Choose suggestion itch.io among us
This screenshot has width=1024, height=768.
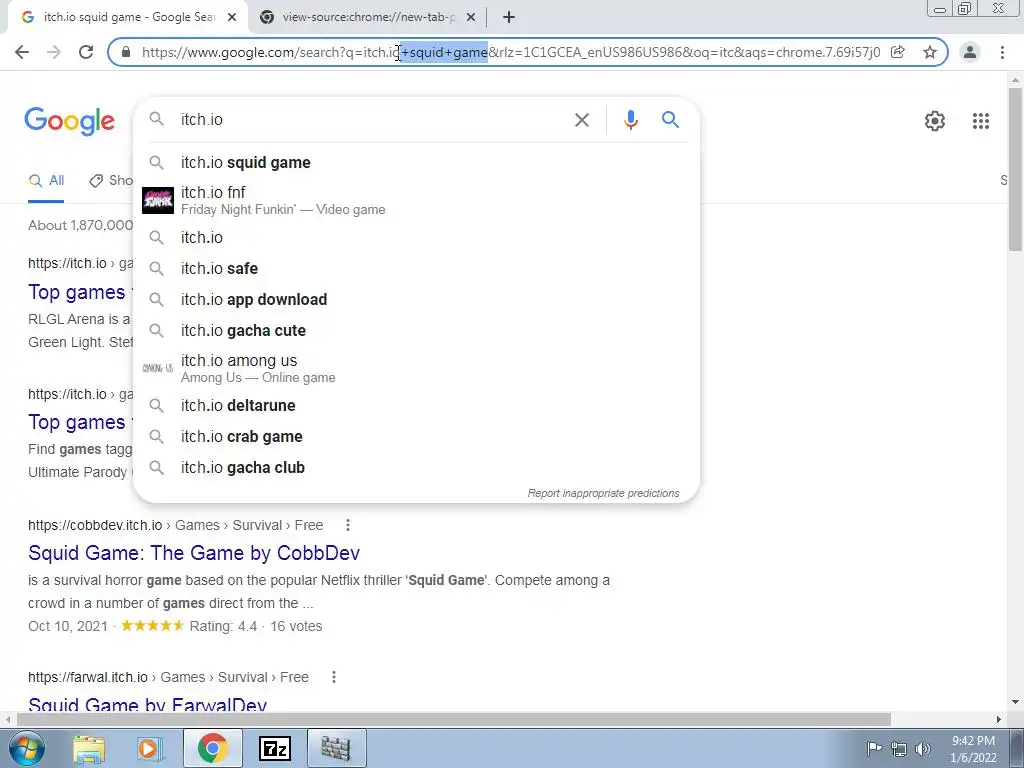[x=416, y=368]
